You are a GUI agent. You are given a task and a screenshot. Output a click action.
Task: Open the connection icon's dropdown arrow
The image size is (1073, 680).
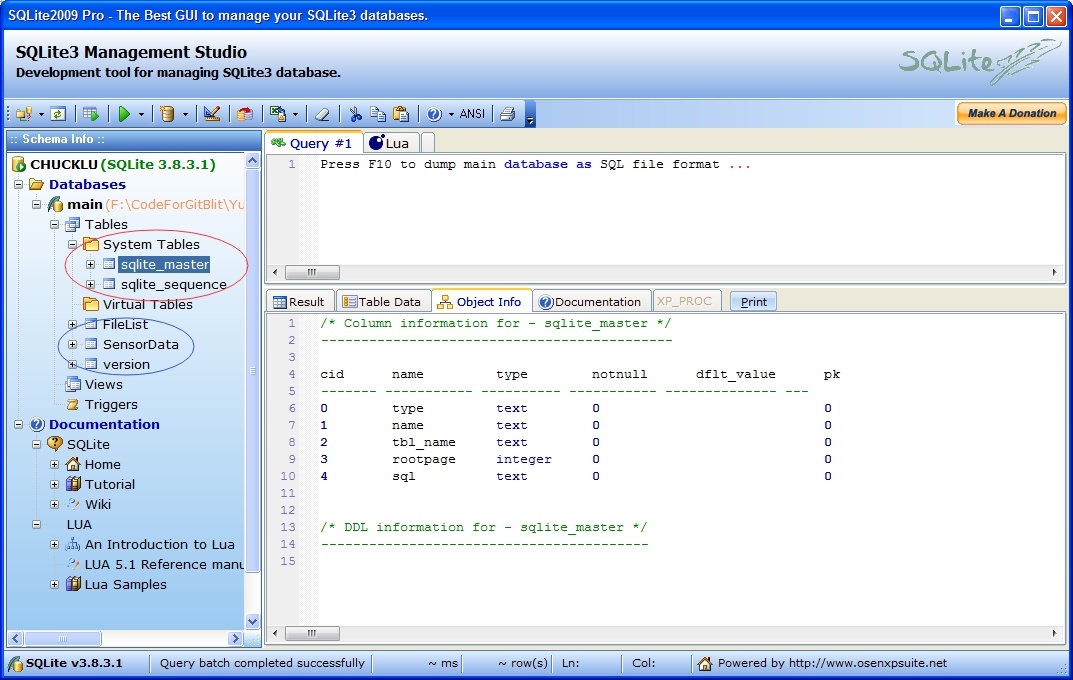pyautogui.click(x=41, y=115)
